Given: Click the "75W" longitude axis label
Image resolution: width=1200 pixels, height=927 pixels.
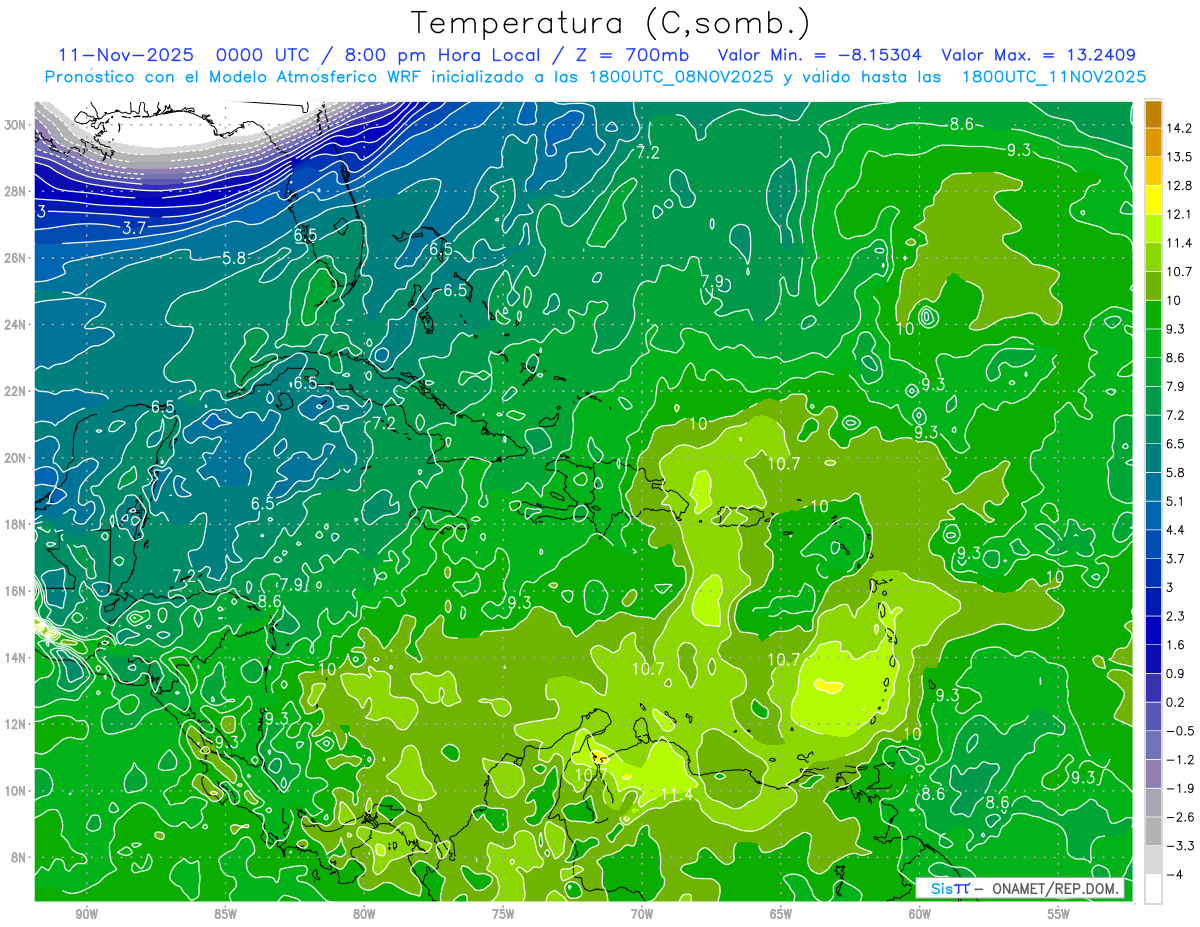Looking at the screenshot, I should point(503,915).
